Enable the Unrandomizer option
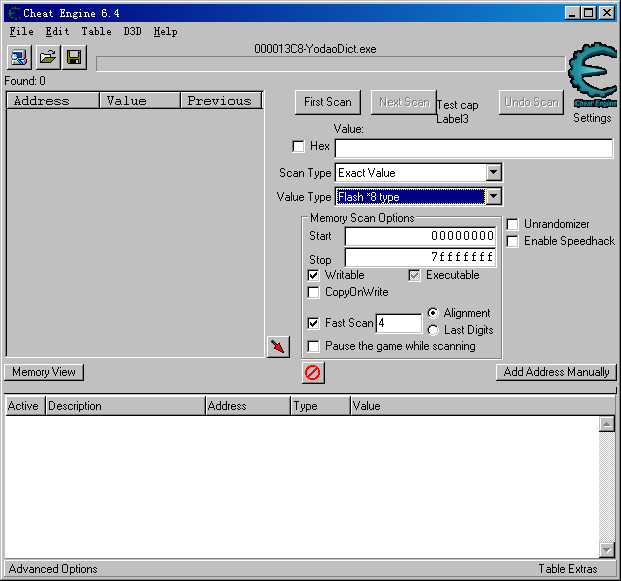 [513, 224]
